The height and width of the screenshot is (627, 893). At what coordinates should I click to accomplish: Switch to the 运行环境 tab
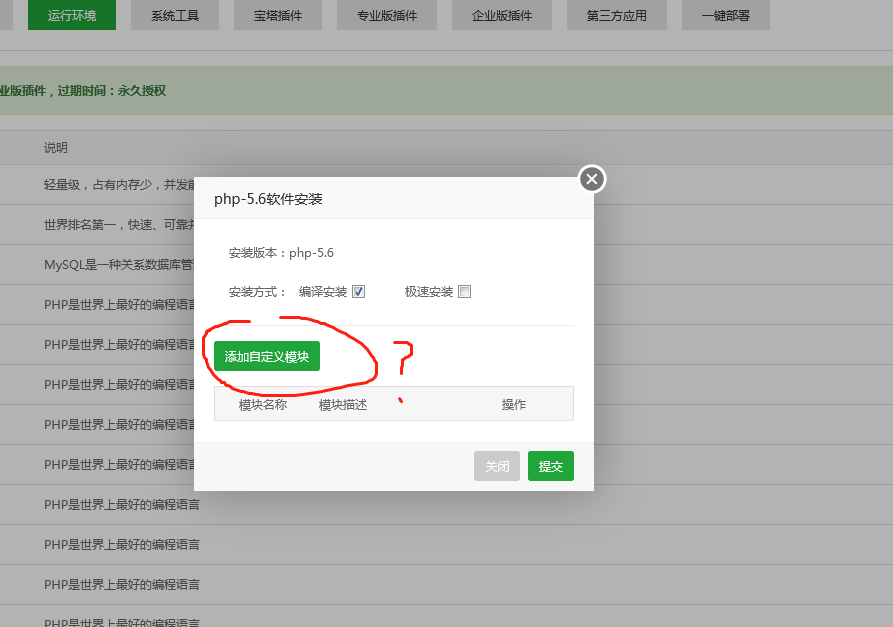(71, 15)
